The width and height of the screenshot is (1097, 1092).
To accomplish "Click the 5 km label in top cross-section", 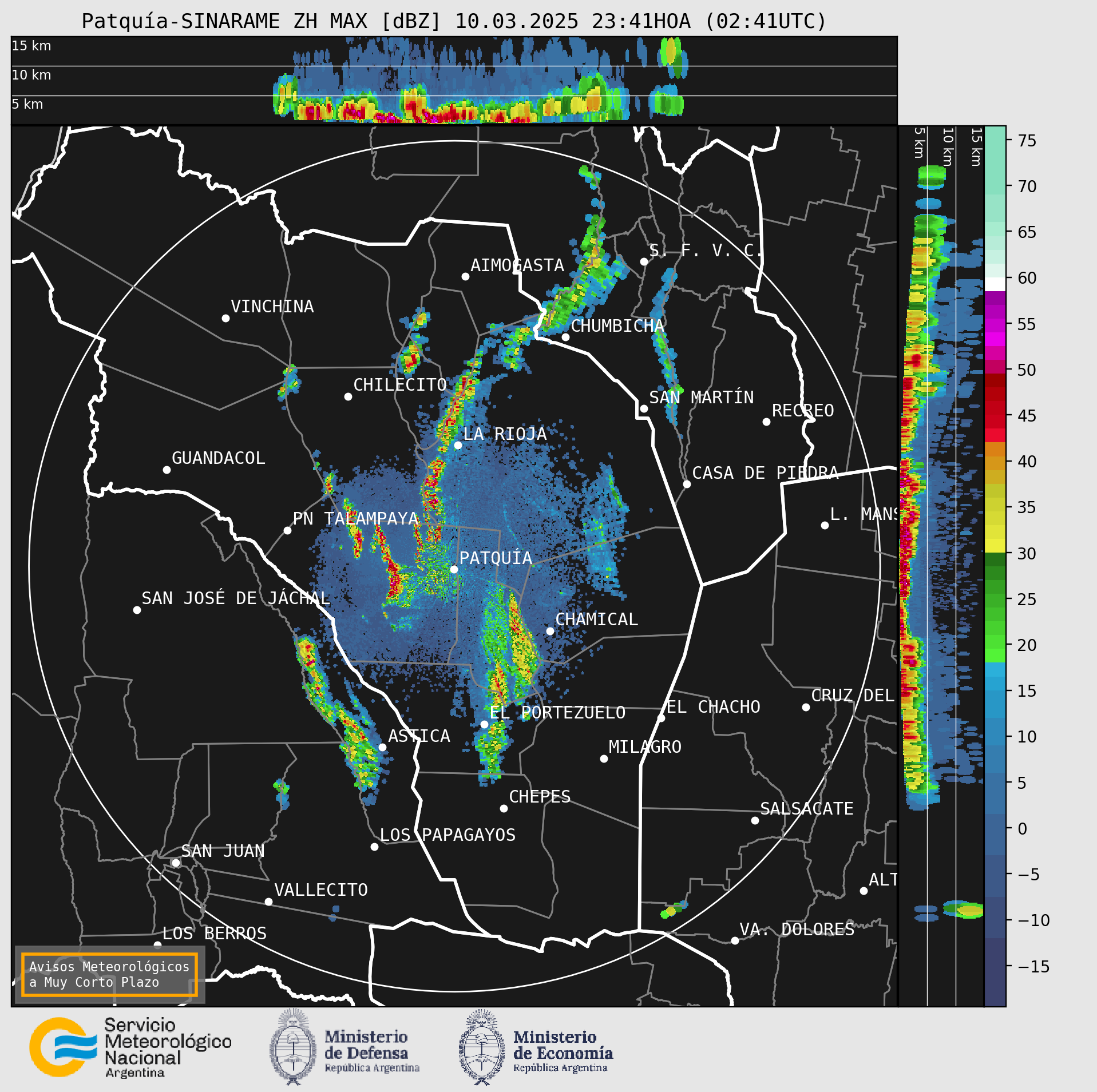I will (x=27, y=104).
